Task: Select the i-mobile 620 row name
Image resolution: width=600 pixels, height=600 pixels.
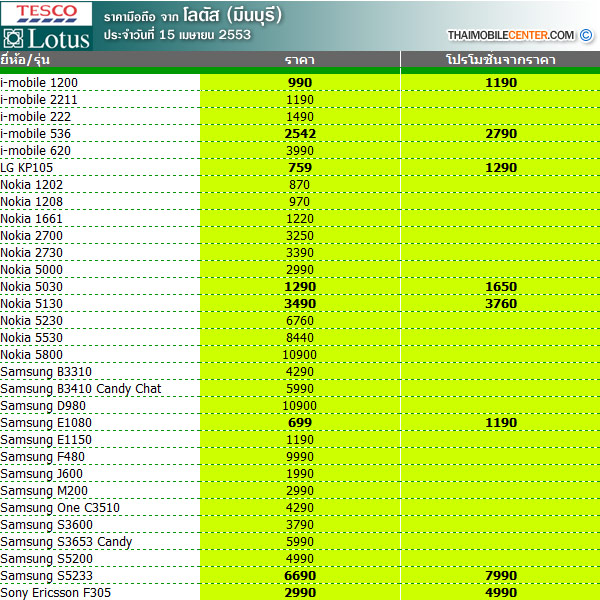Action: tap(36, 151)
